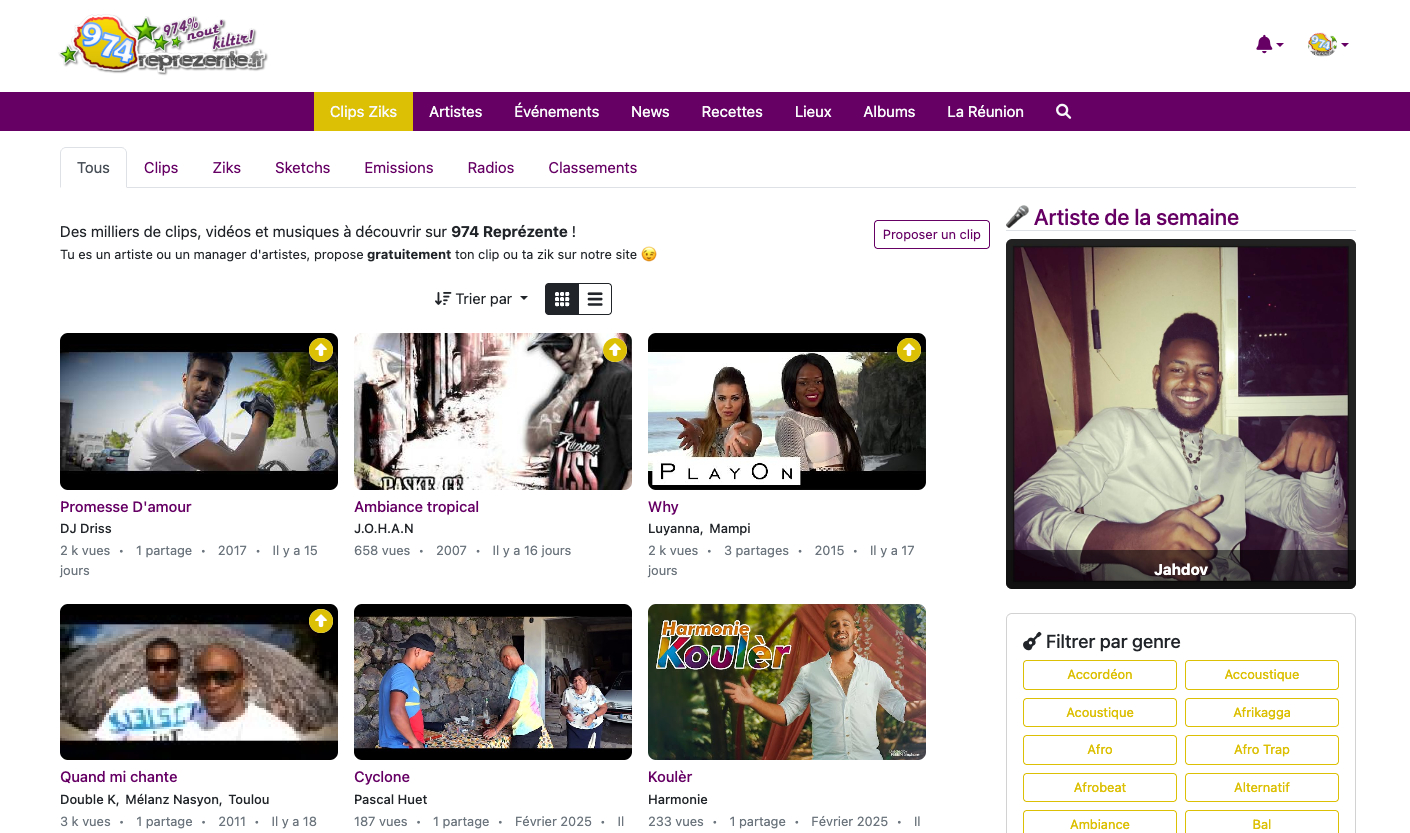Screen dimensions: 1410x833
Task: Click the 974 Reprézente site logo
Action: click(164, 46)
